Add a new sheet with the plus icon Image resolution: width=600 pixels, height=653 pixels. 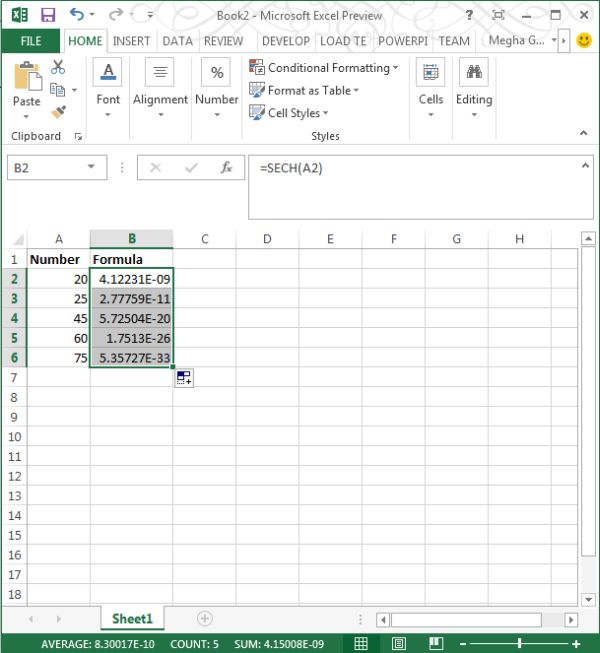point(204,618)
